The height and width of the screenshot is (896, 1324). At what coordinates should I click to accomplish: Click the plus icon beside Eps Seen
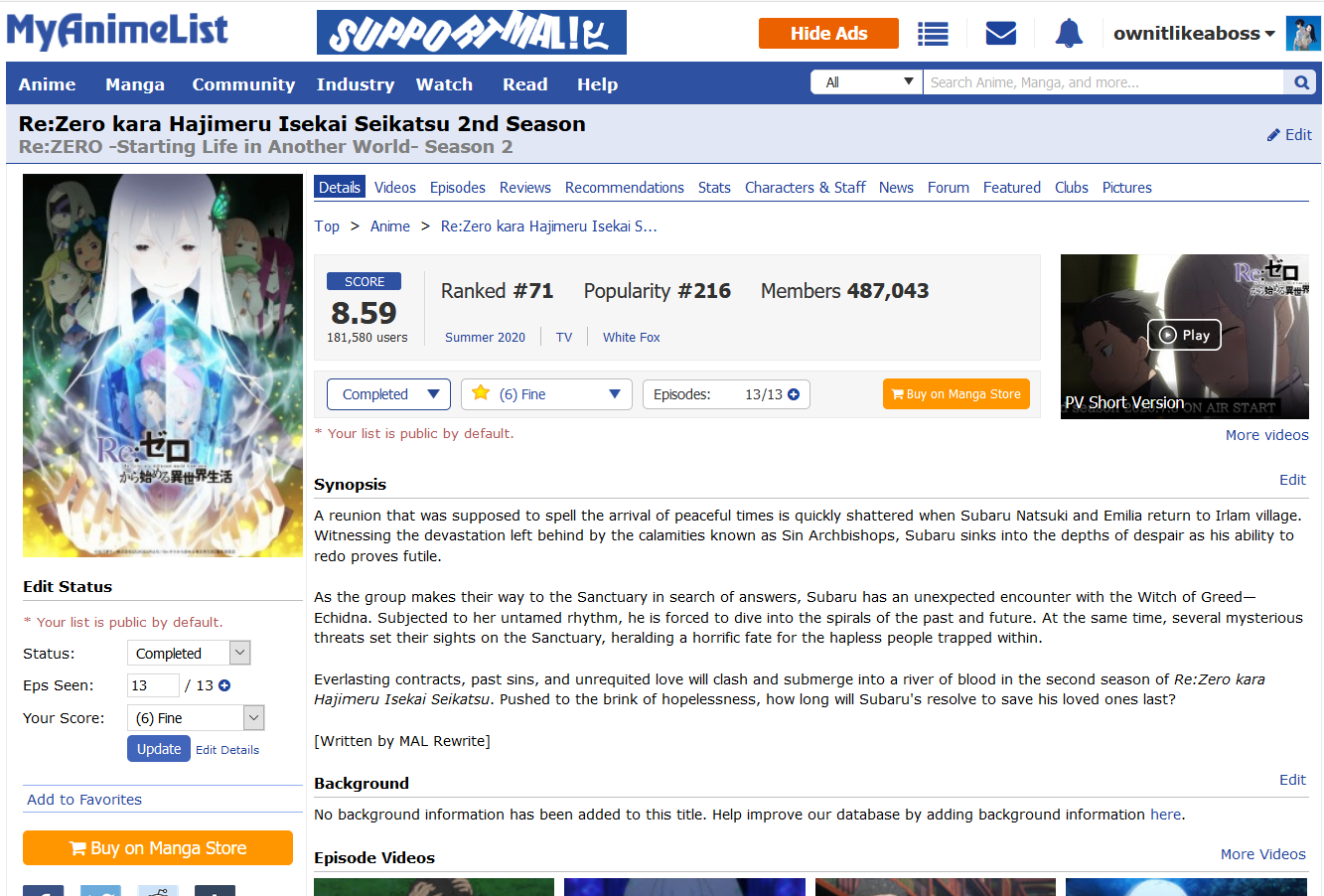click(x=224, y=685)
